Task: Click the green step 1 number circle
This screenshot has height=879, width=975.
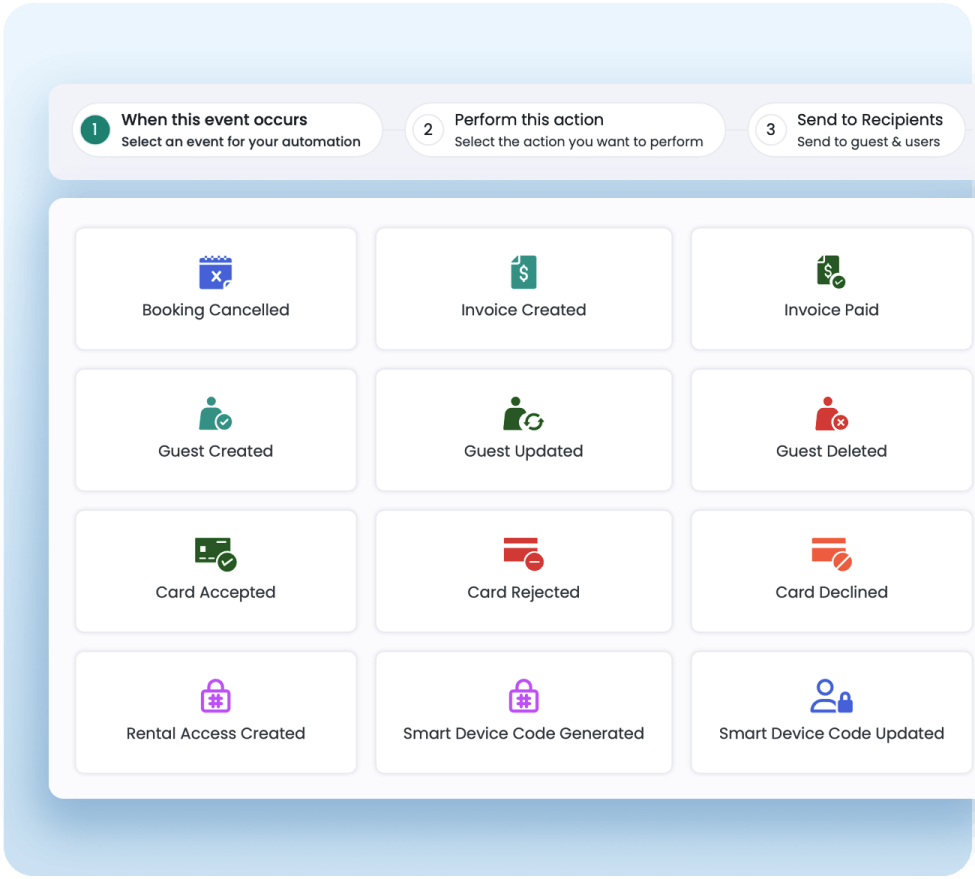Action: click(x=95, y=130)
